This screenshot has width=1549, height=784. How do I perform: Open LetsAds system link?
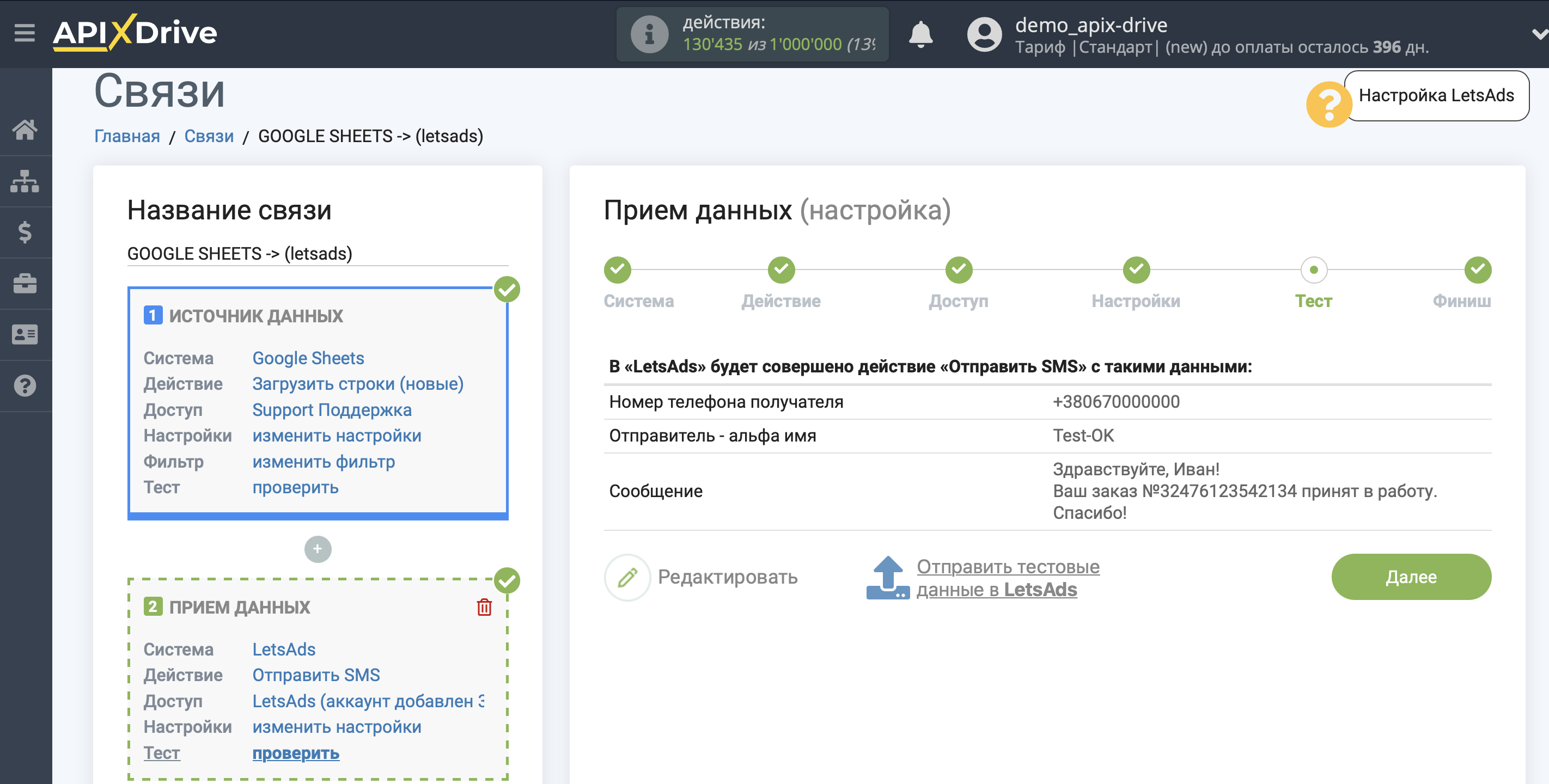(284, 650)
